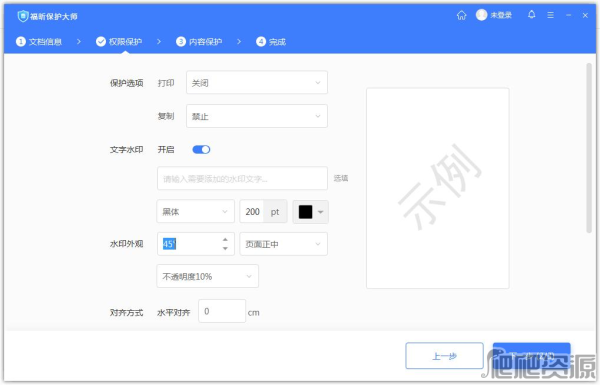600x385 pixels.
Task: Click the watermark text input field
Action: pos(242,178)
